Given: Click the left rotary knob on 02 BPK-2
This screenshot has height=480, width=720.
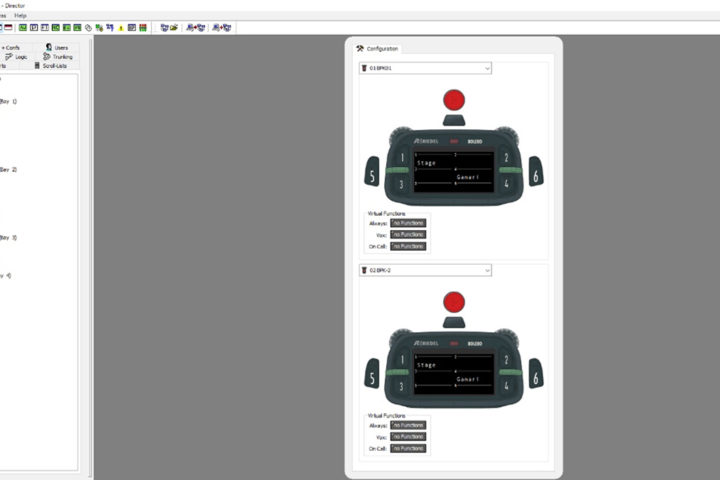Looking at the screenshot, I should pos(401,336).
